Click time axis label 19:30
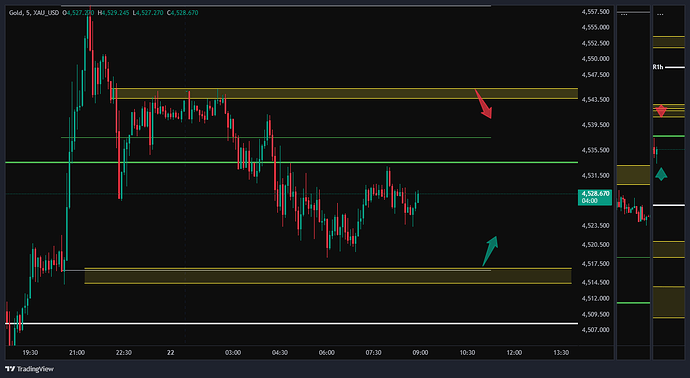Screen dimensions: 690x378 [30, 352]
